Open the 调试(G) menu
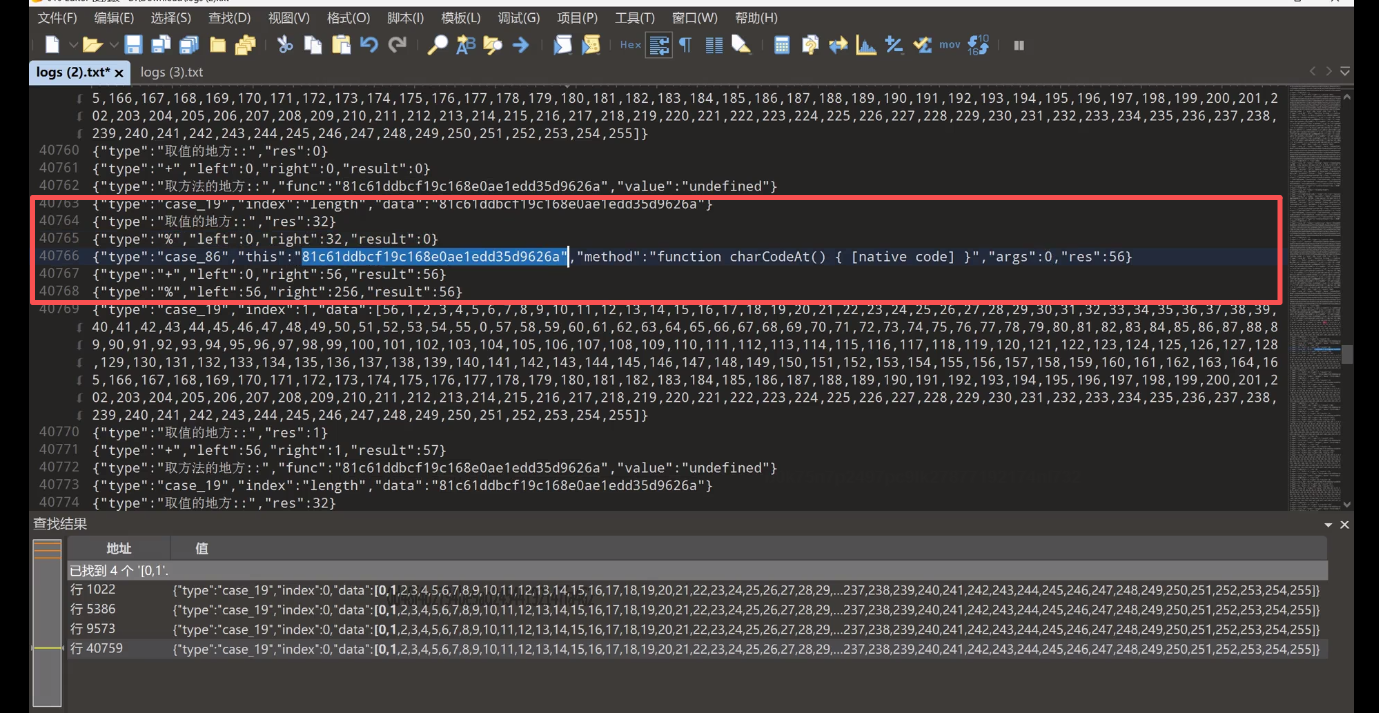The height and width of the screenshot is (713, 1379). (519, 18)
